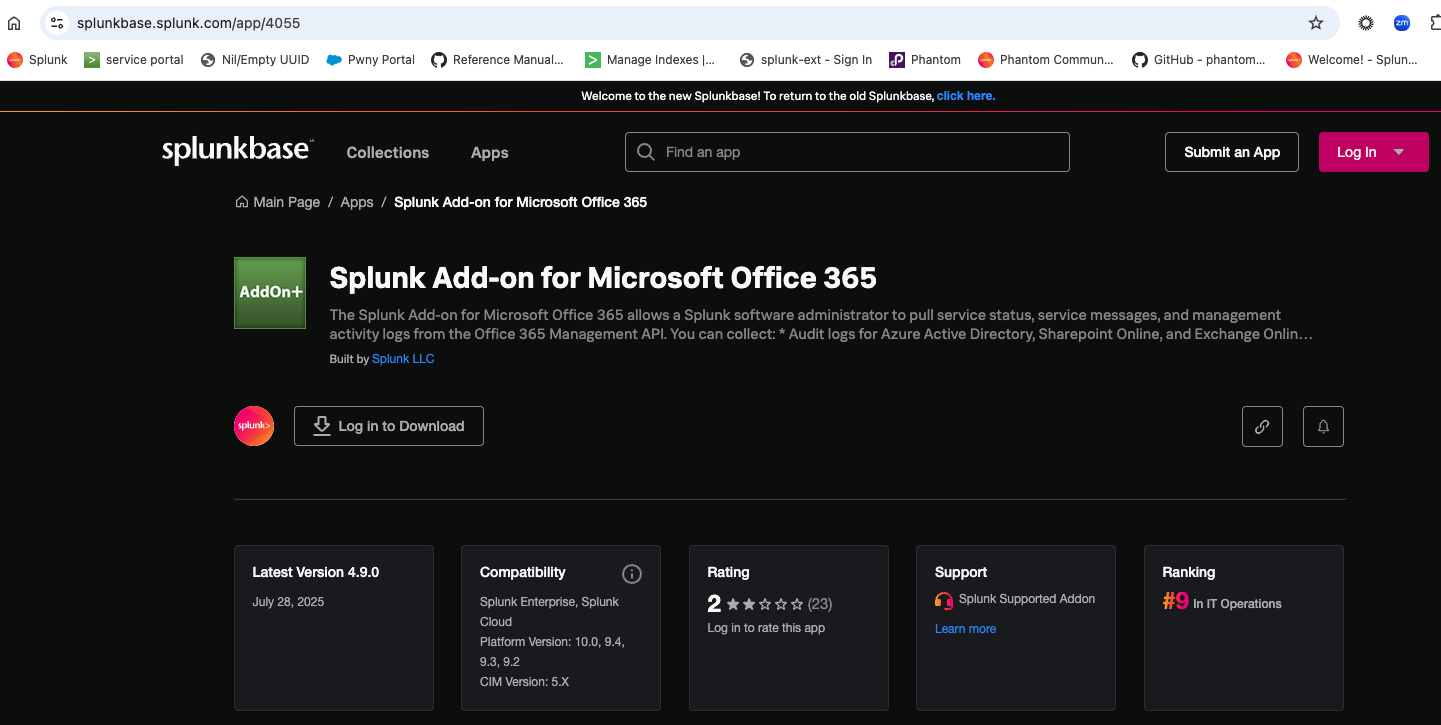Open the Pwny Portal bookmark
This screenshot has width=1441, height=725.
pos(371,60)
